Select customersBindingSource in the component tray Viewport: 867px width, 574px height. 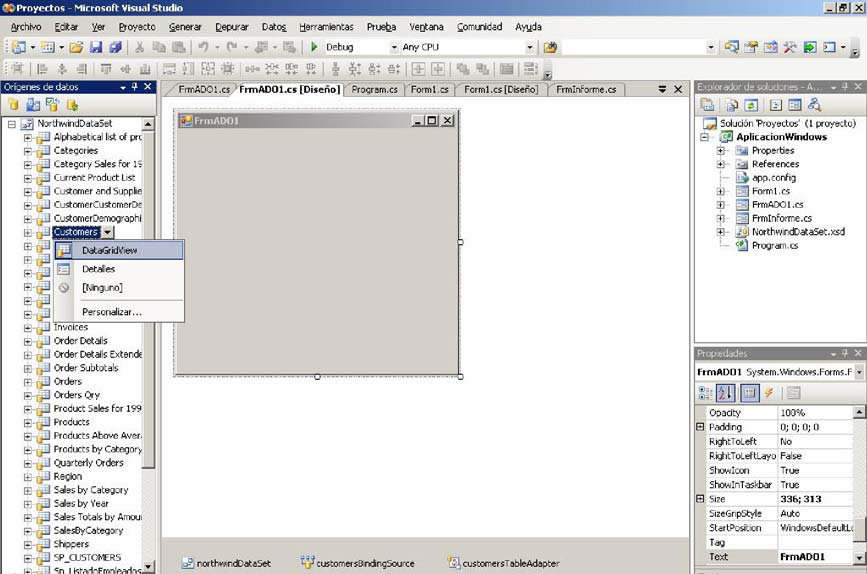click(x=358, y=563)
